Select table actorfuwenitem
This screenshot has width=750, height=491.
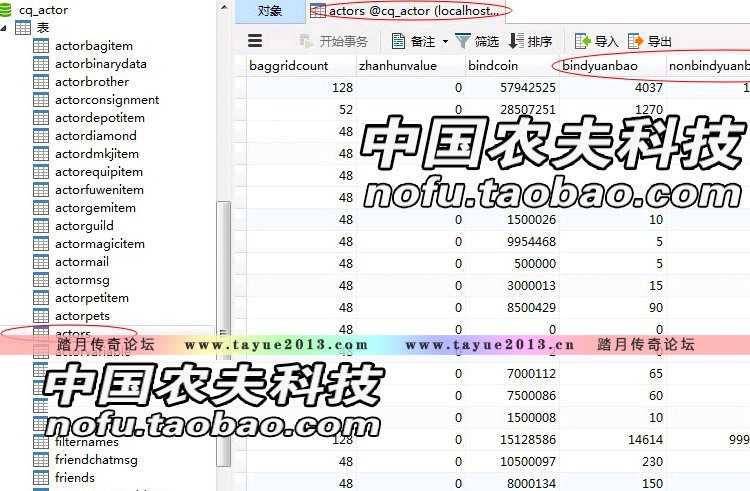pos(99,190)
